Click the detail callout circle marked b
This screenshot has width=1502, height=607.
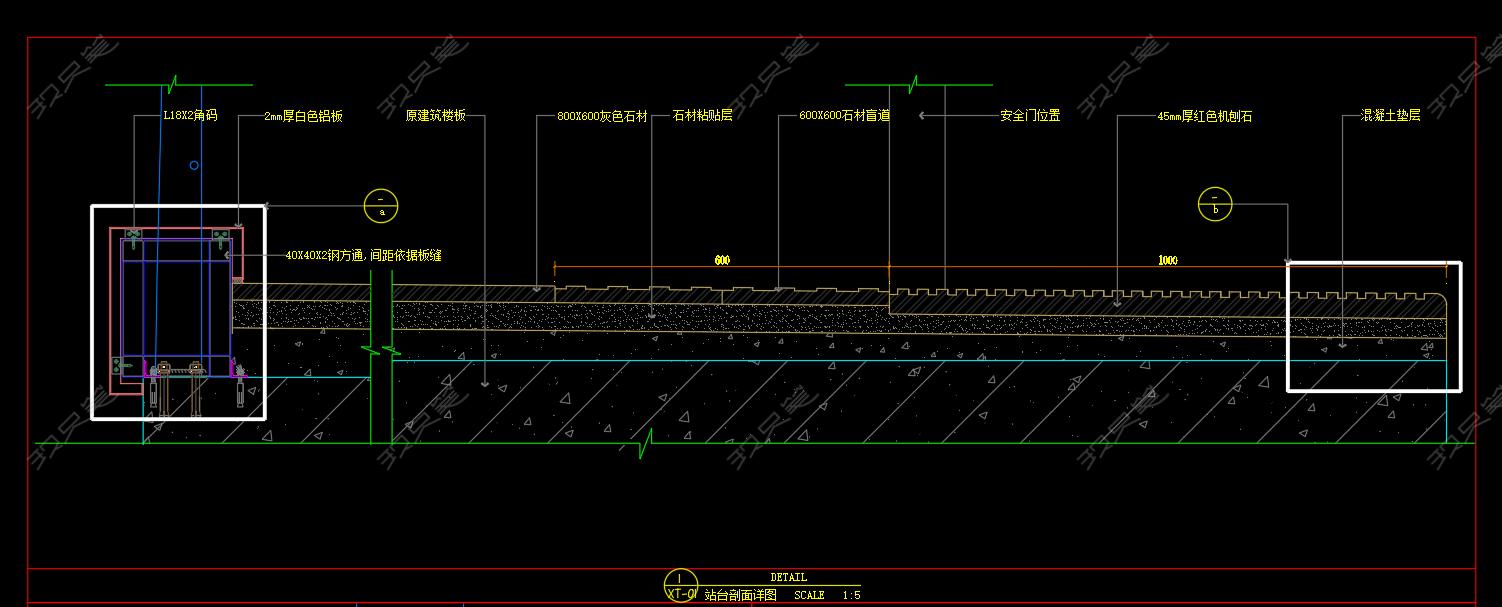pyautogui.click(x=1215, y=205)
